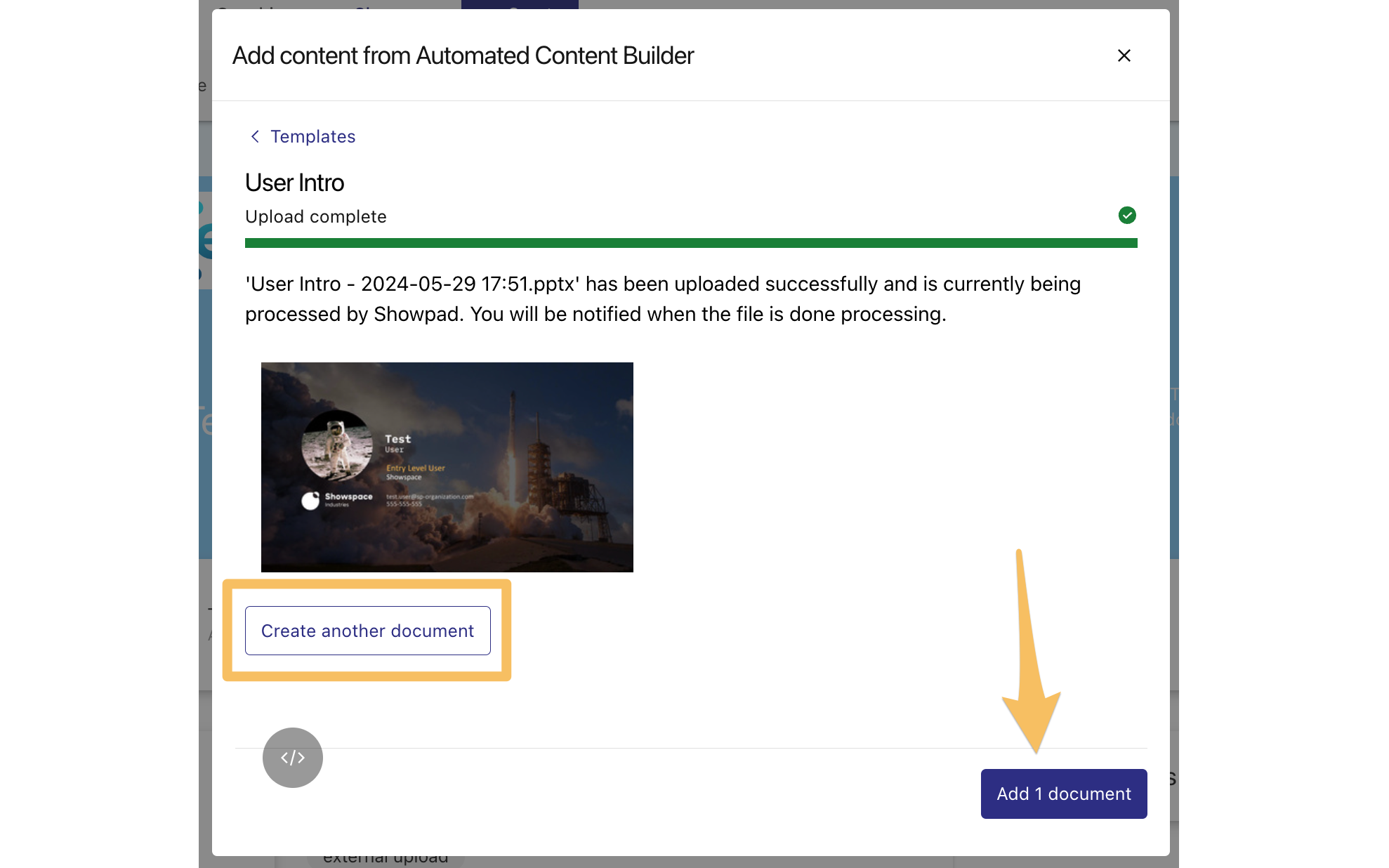Screen dimensions: 1389x868
Task: Click the round code brackets icon button
Action: 293,757
